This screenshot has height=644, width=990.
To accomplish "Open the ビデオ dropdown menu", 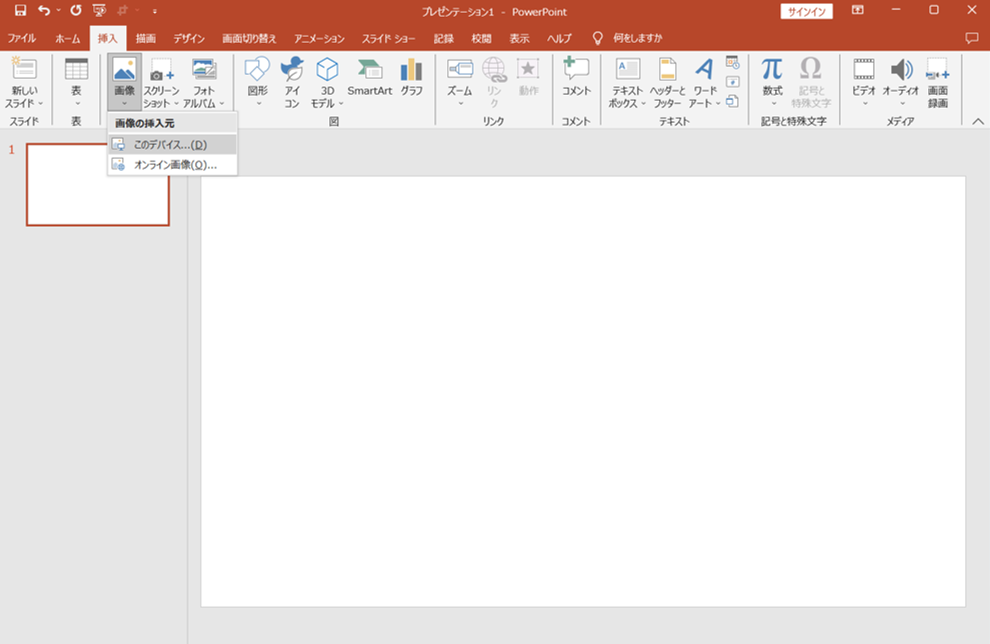I will click(x=863, y=81).
